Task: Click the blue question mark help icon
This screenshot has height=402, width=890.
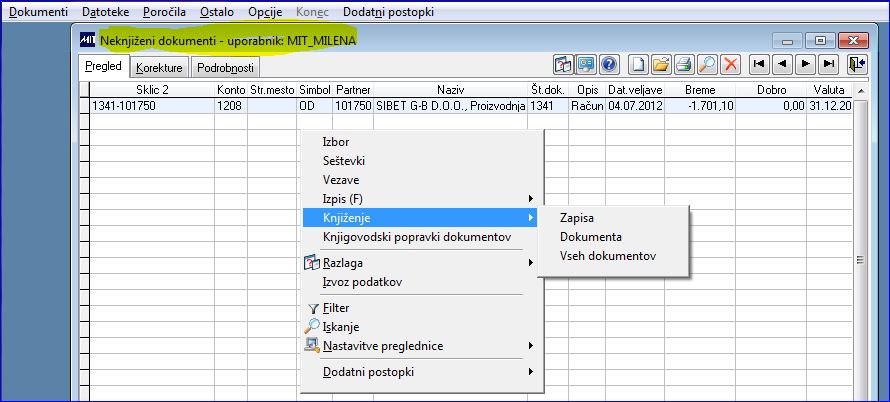Action: (609, 65)
